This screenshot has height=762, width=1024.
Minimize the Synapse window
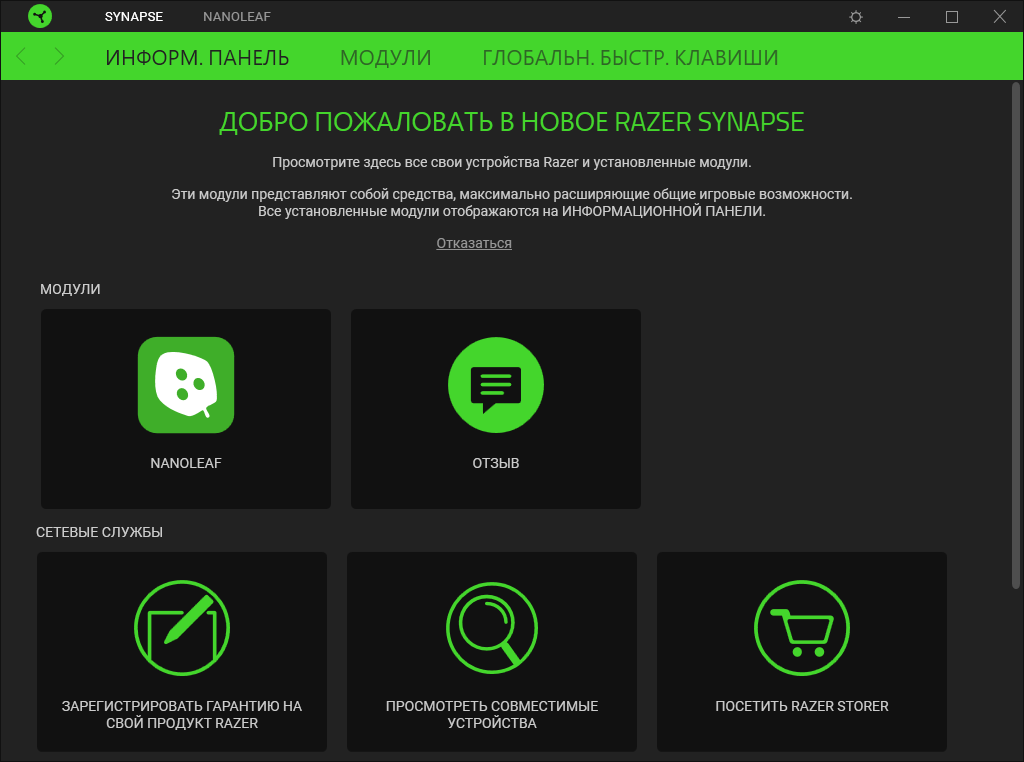click(x=904, y=17)
